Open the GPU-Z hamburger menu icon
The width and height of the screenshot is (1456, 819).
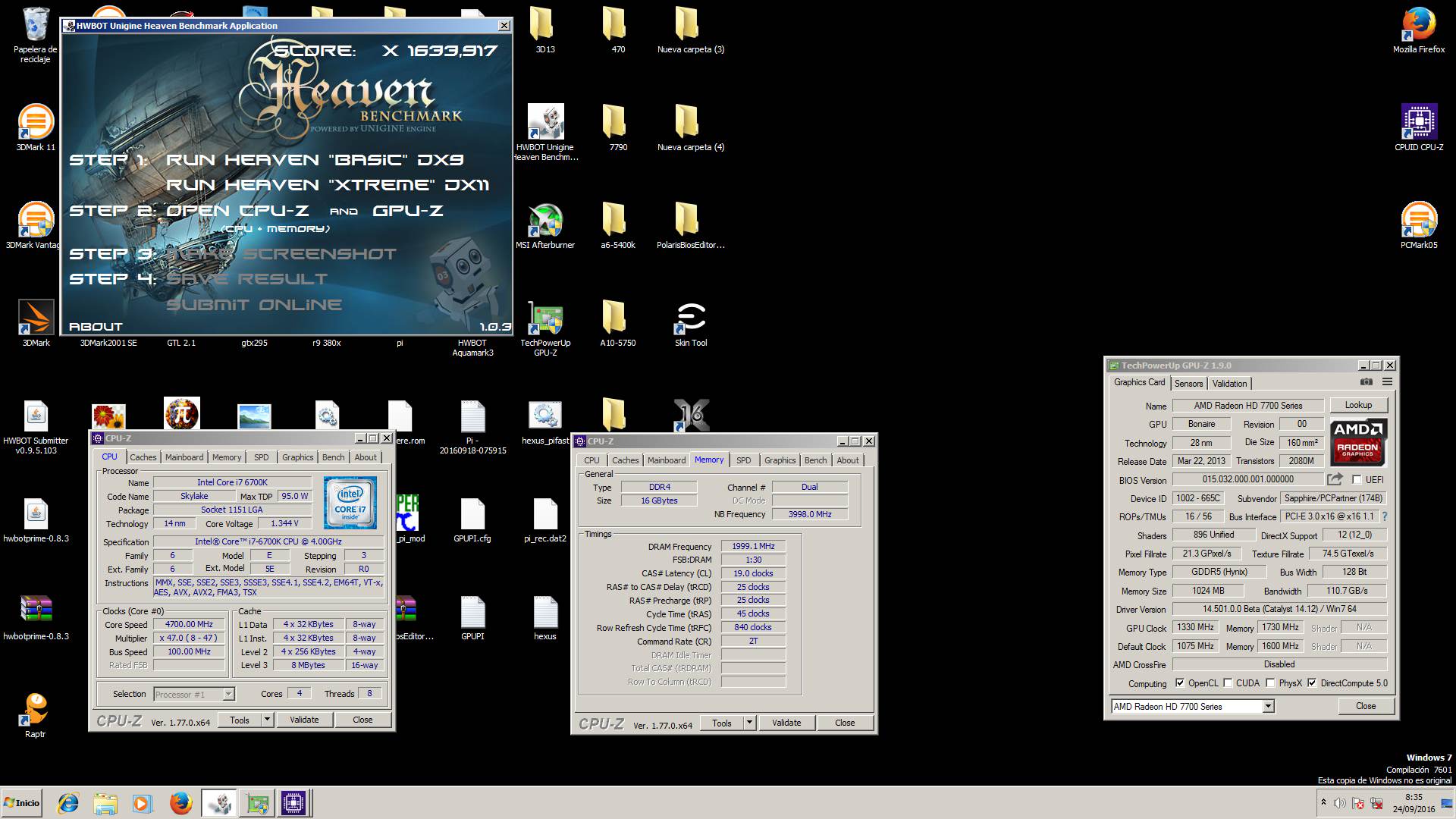point(1387,382)
